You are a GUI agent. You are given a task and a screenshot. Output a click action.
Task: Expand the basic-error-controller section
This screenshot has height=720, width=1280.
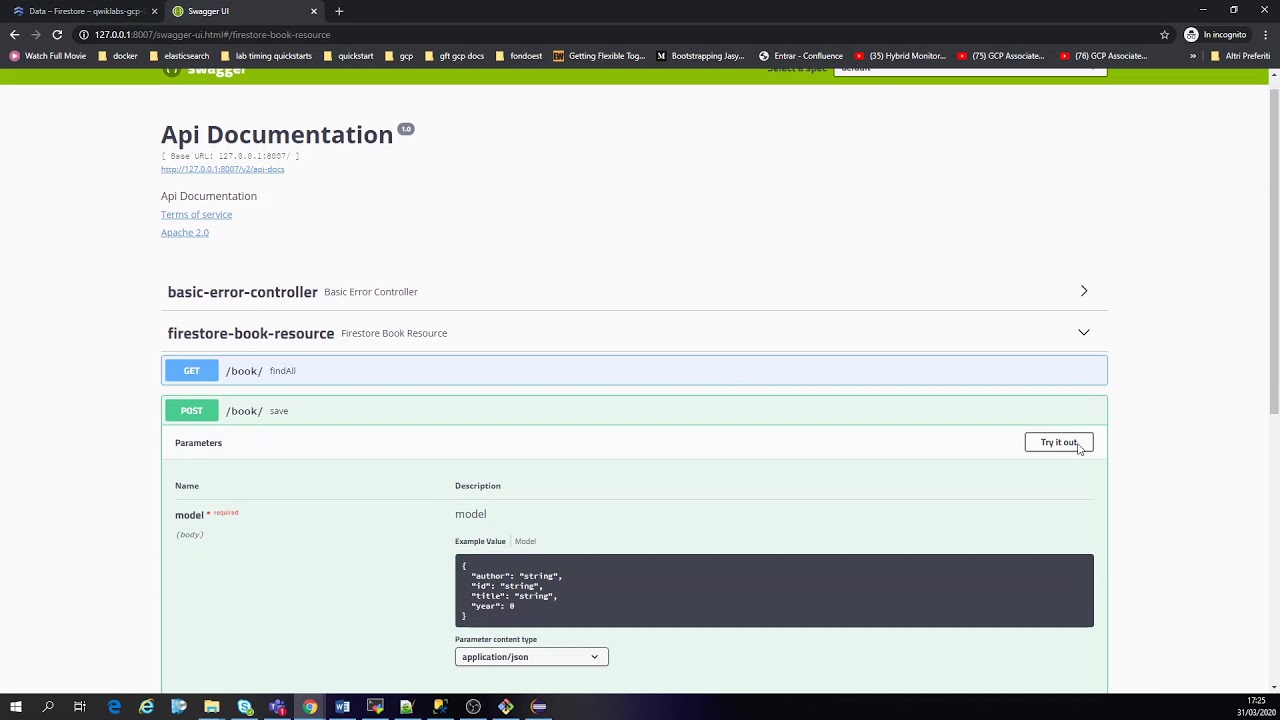(634, 292)
